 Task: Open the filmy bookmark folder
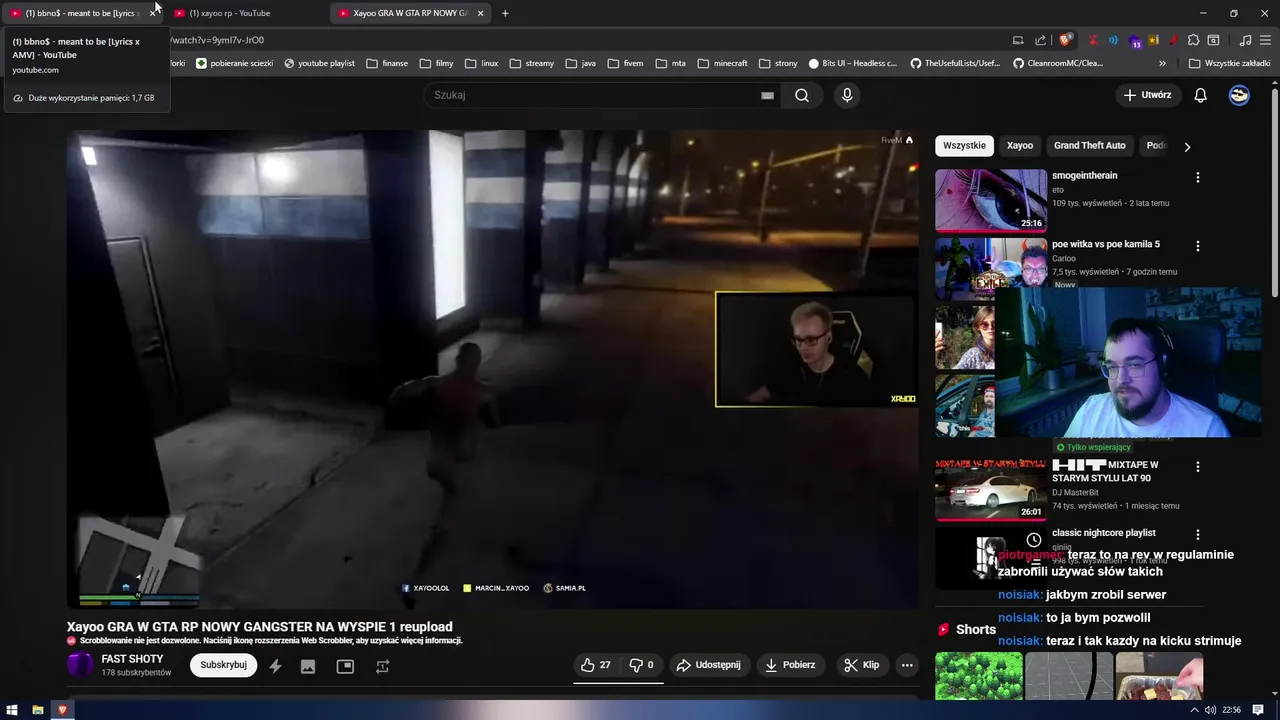coord(436,63)
